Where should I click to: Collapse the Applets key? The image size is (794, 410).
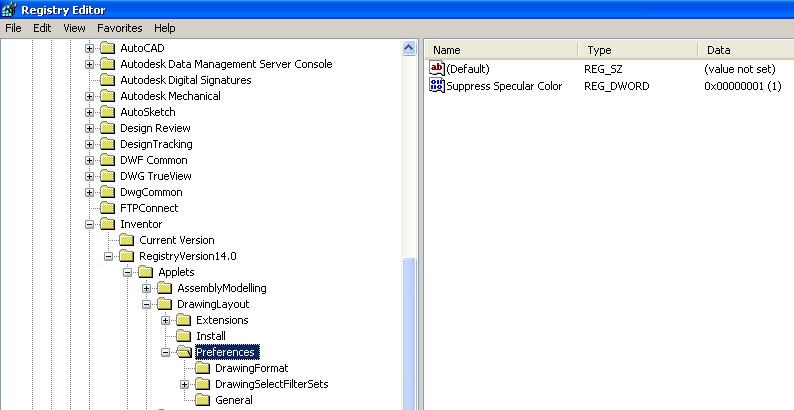[128, 272]
